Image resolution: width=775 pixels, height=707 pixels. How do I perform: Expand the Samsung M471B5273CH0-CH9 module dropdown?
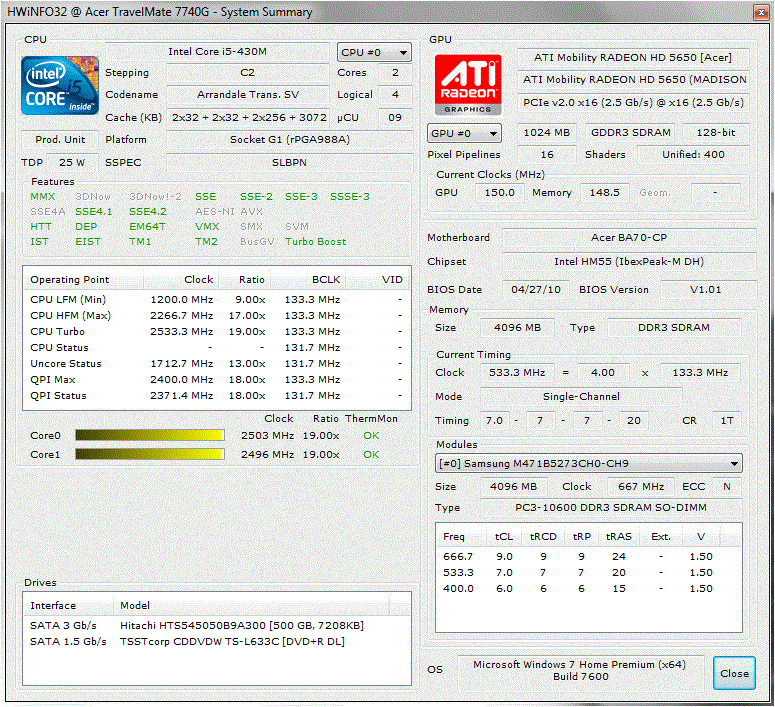pyautogui.click(x=588, y=464)
